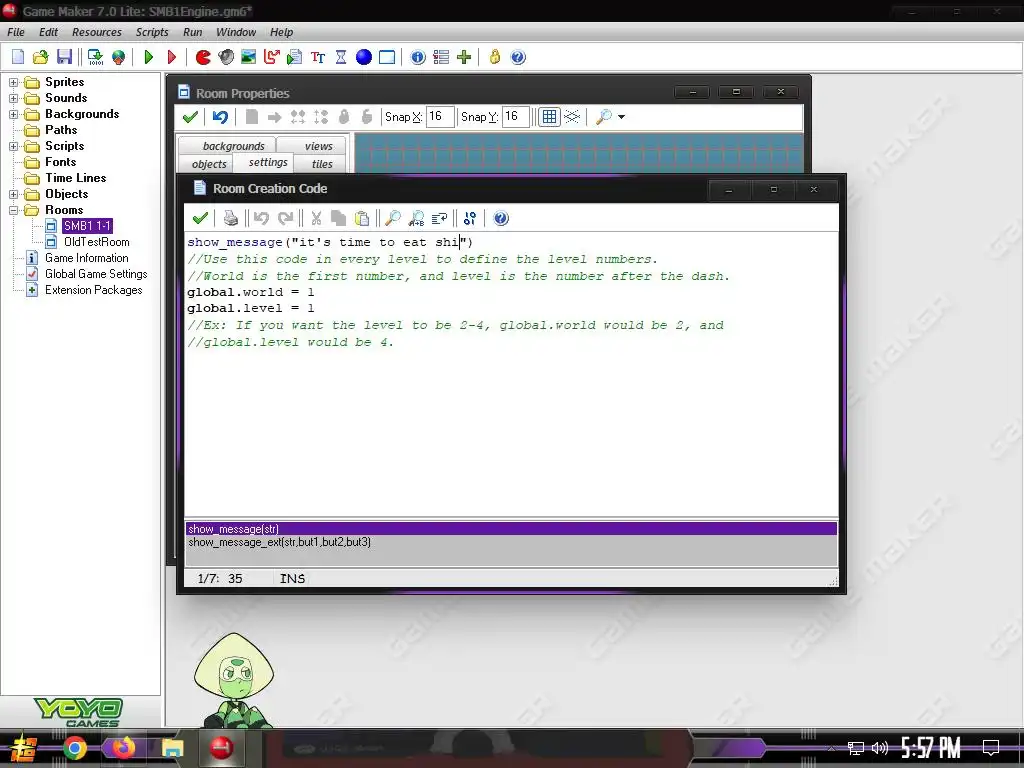Create a background resource
The width and height of the screenshot is (1024, 768).
pyautogui.click(x=249, y=57)
